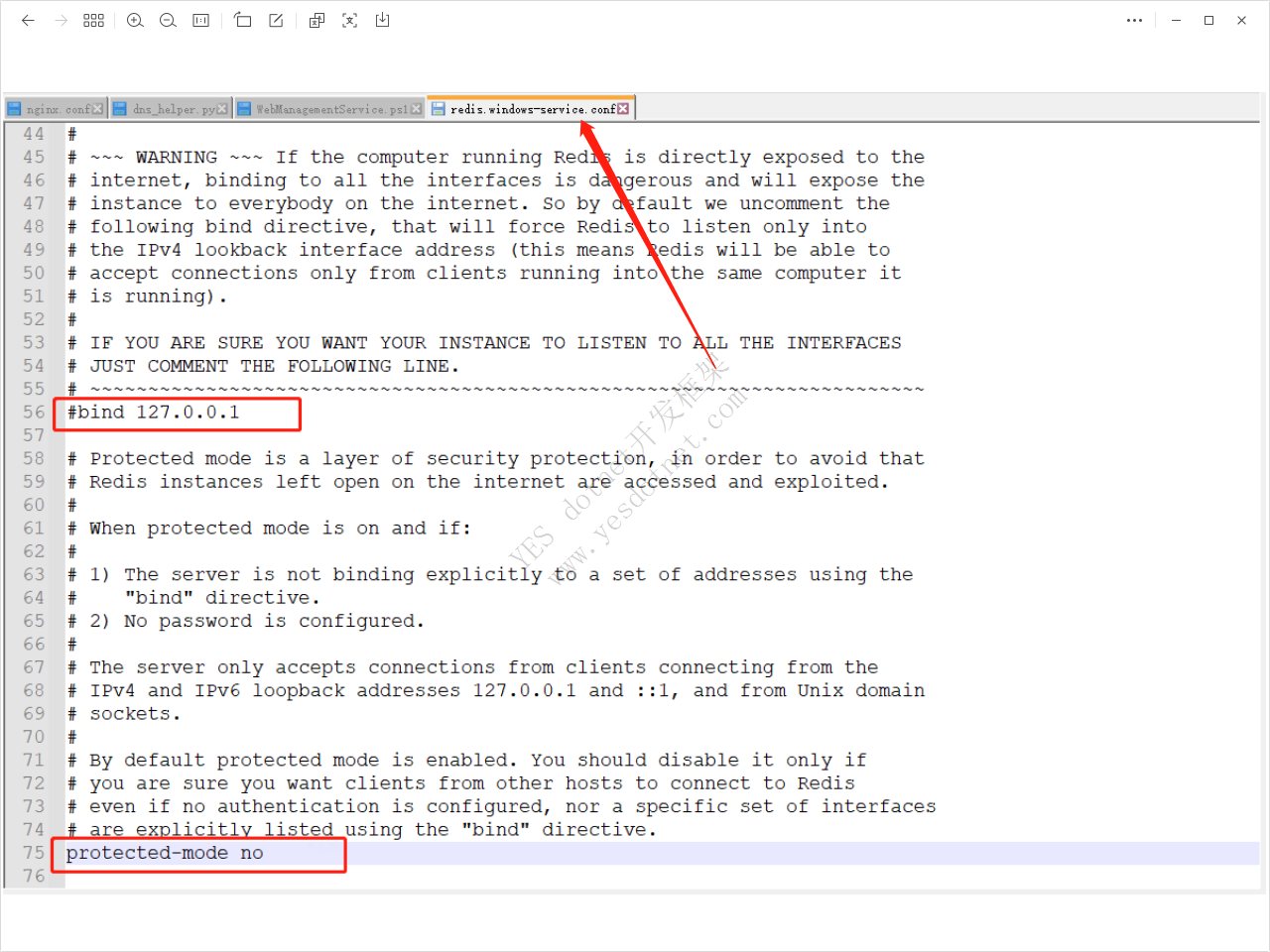Click the '# sockets.' comment line
The height and width of the screenshot is (952, 1270).
124,714
